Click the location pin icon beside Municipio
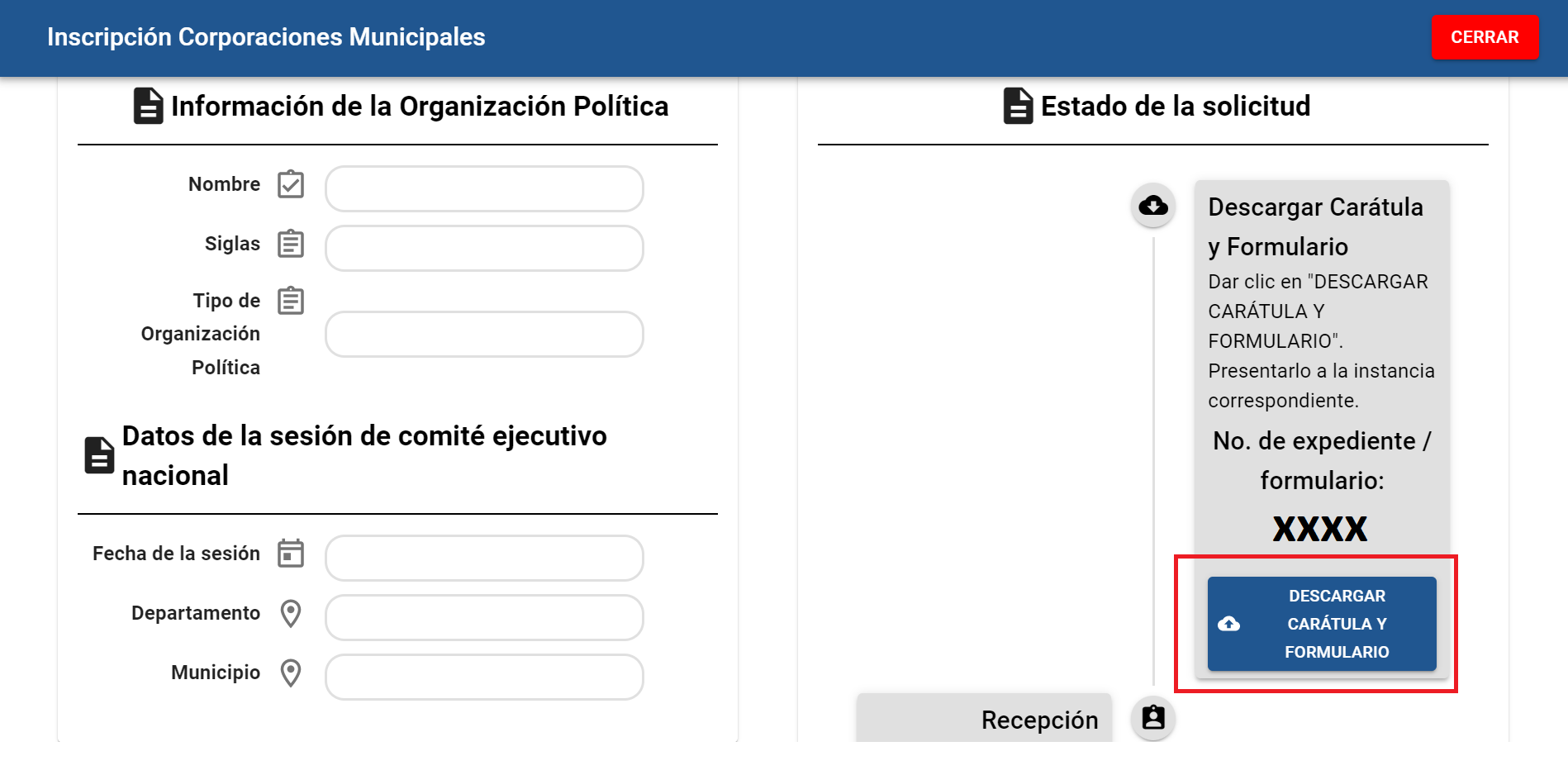The height and width of the screenshot is (775, 1568). [x=291, y=673]
